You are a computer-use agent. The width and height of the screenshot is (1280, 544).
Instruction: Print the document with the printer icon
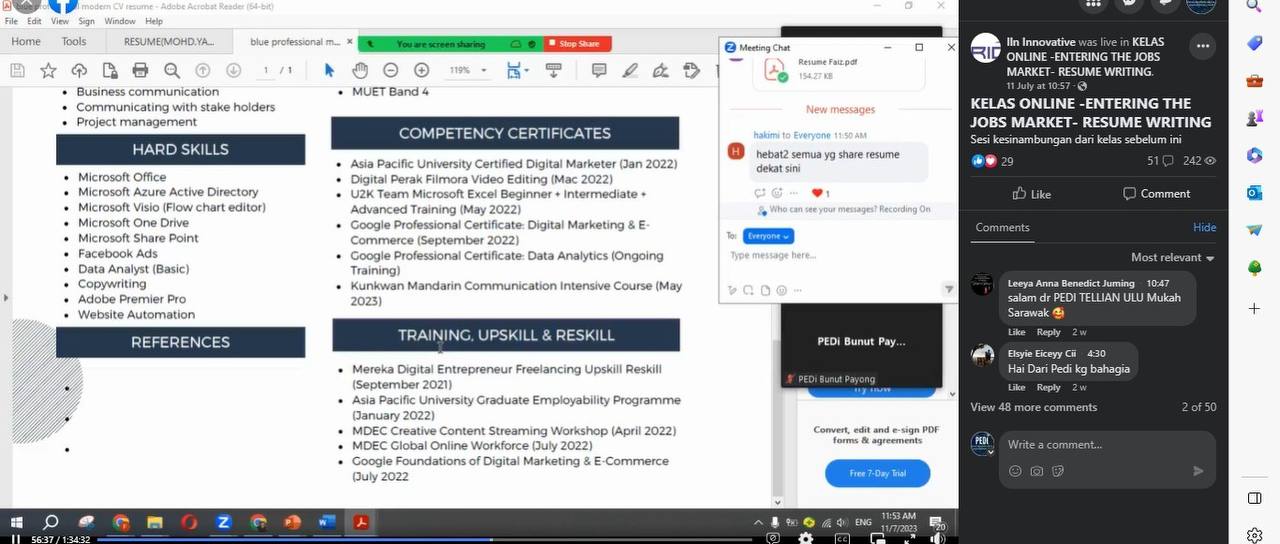point(140,70)
